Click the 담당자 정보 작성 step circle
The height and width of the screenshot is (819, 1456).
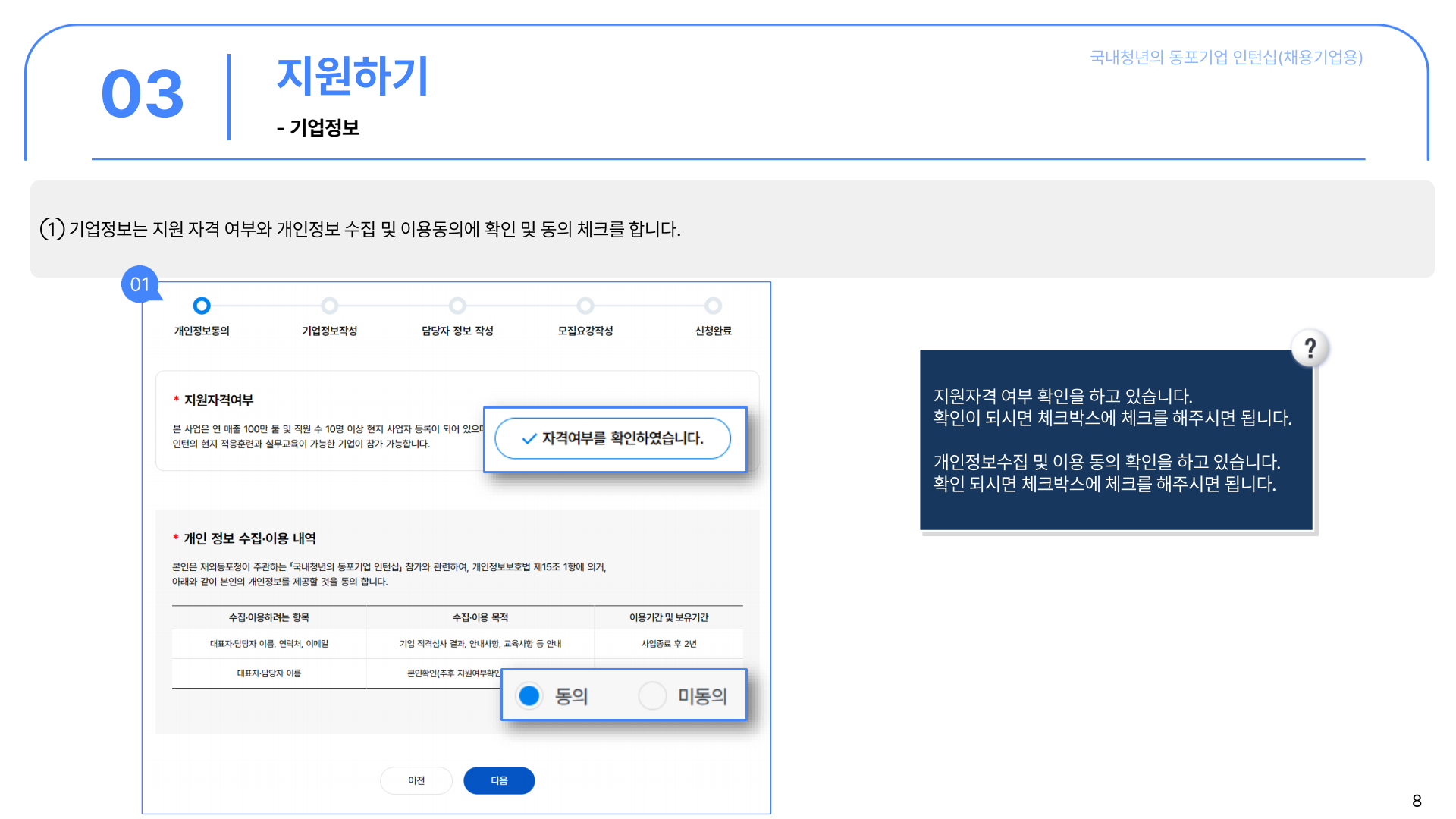coord(457,306)
